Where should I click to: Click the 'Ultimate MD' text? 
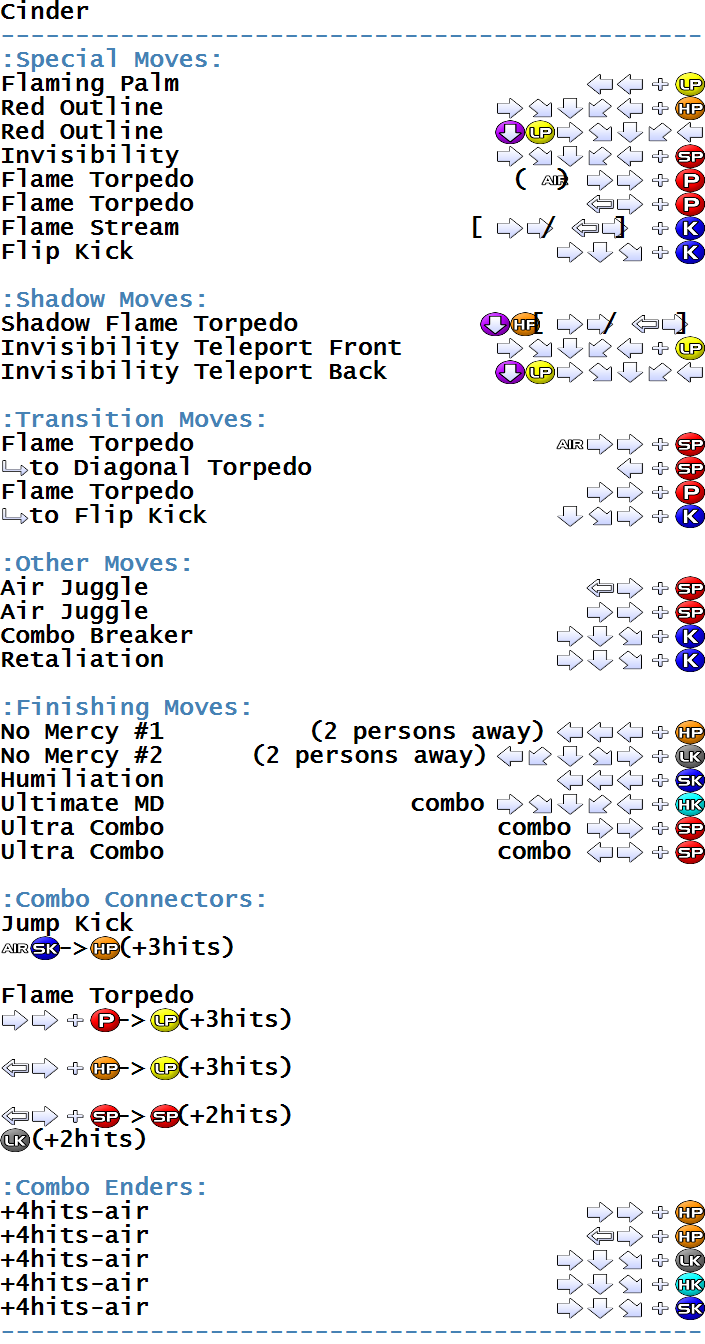tap(82, 804)
